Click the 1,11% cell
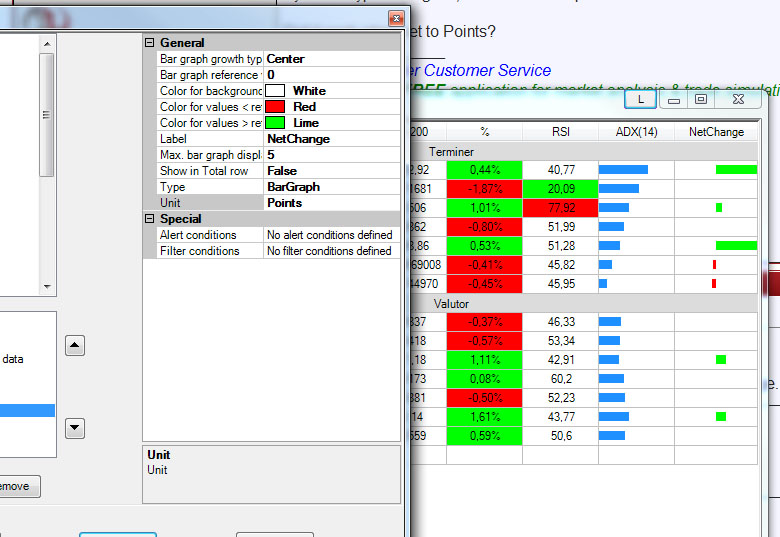The height and width of the screenshot is (537, 780). coord(485,359)
